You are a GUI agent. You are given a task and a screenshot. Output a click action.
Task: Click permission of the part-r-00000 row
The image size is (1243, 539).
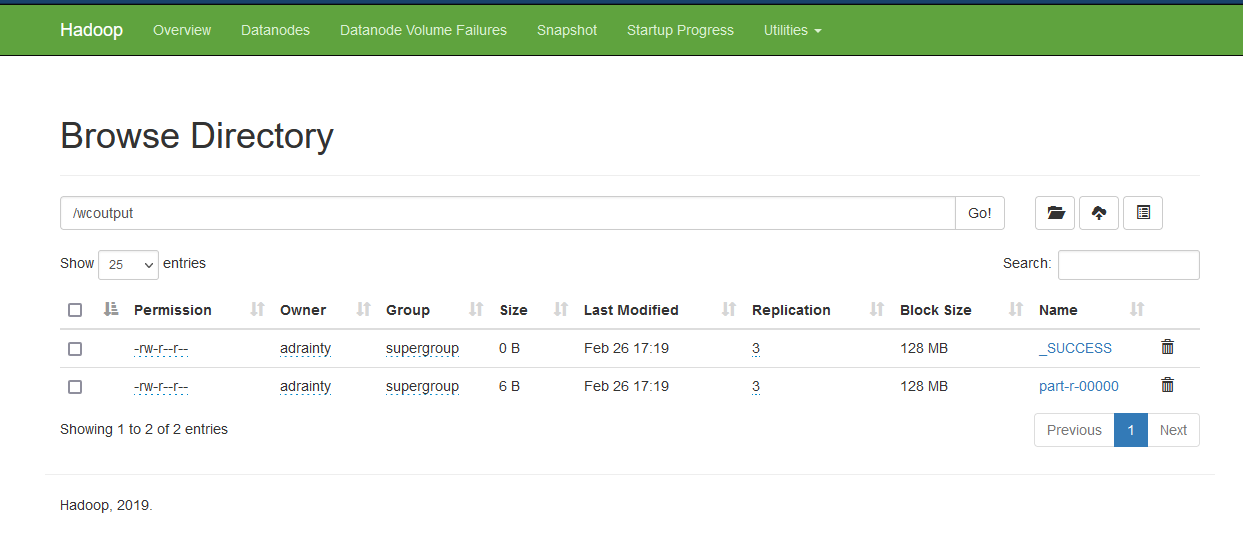pyautogui.click(x=161, y=386)
